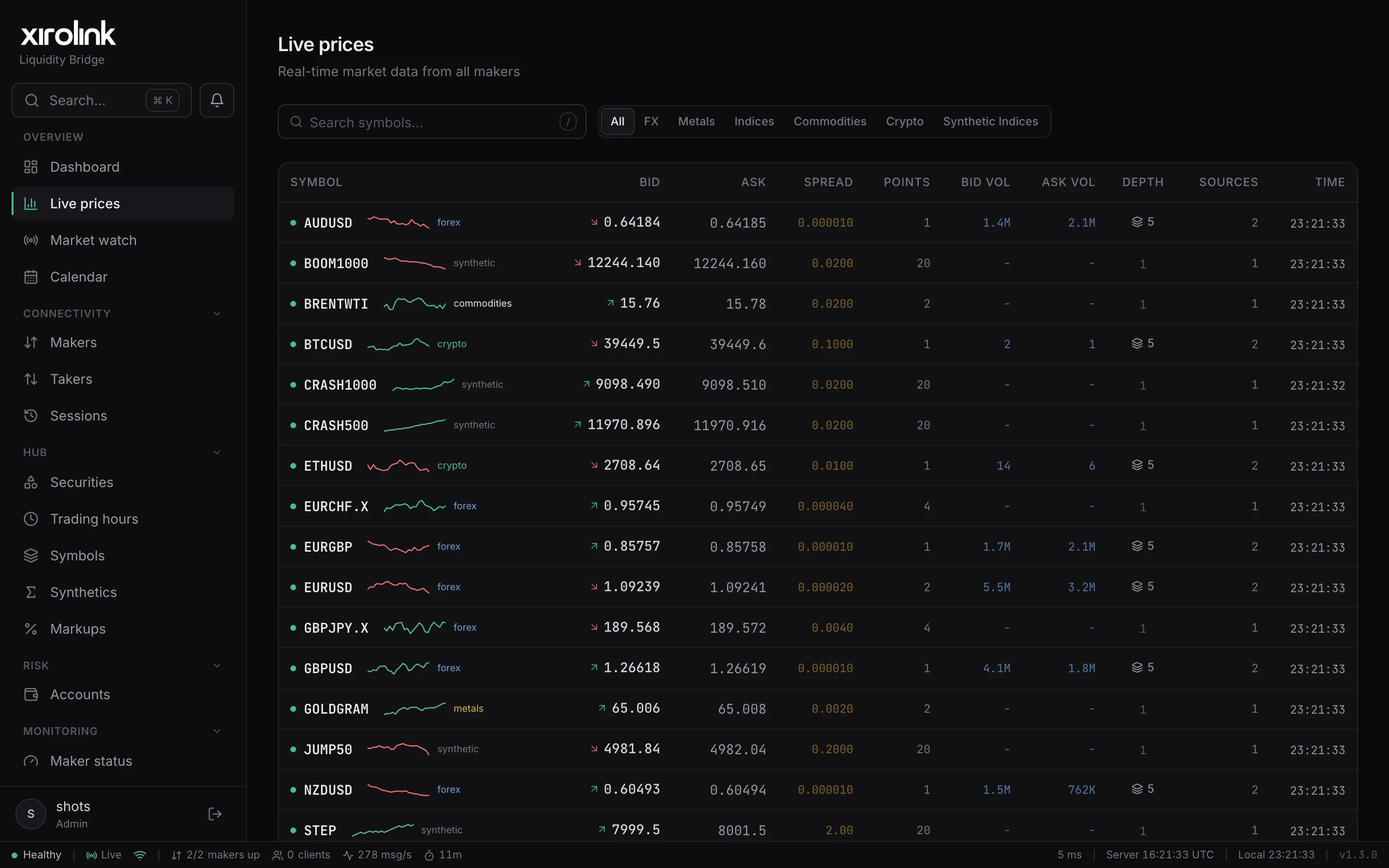This screenshot has width=1389, height=868.
Task: Go to the Trading hours page
Action: pos(123,519)
